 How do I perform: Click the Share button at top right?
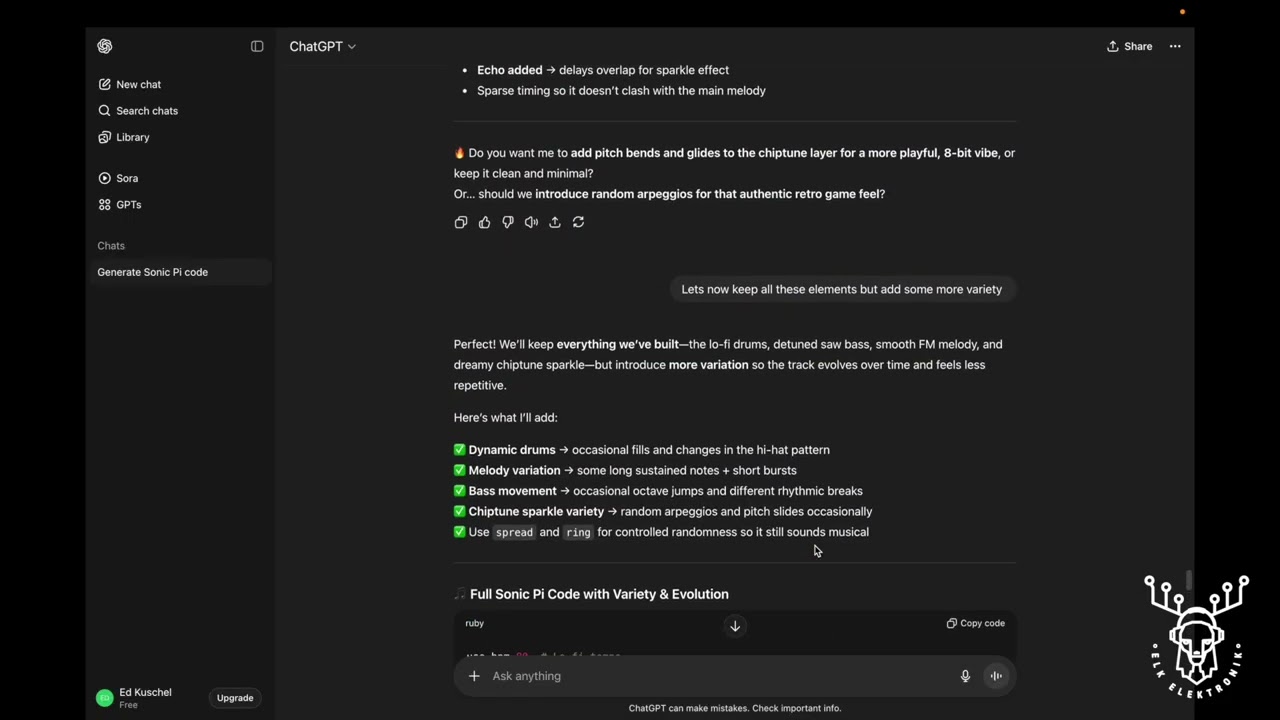click(1129, 46)
